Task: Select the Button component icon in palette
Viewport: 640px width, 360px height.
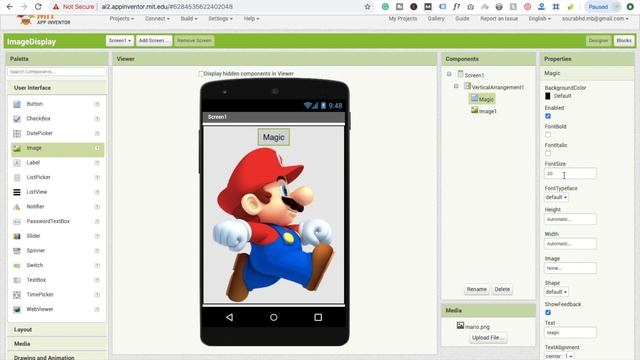Action: pyautogui.click(x=17, y=104)
